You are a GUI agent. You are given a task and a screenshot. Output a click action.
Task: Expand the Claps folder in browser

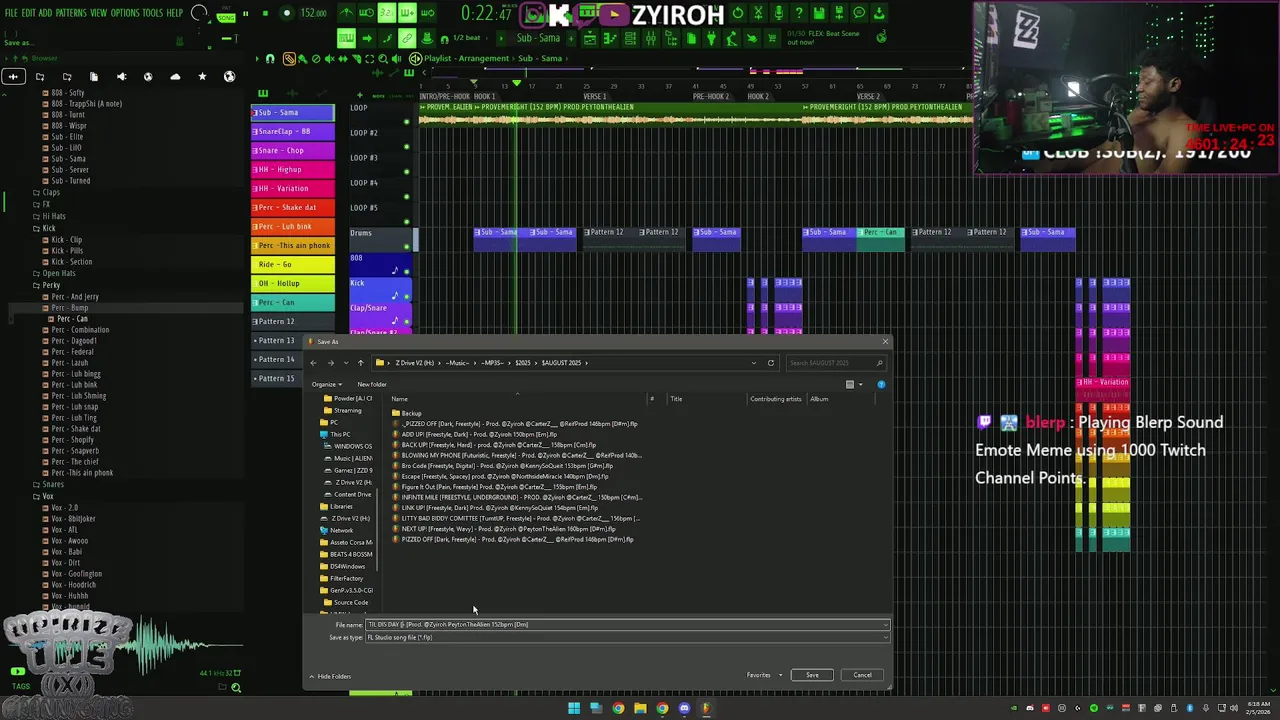point(51,192)
